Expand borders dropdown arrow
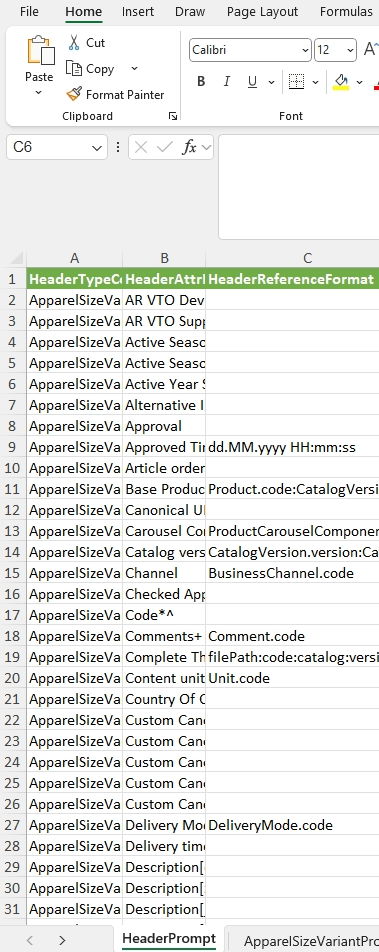The width and height of the screenshot is (379, 952). click(315, 82)
